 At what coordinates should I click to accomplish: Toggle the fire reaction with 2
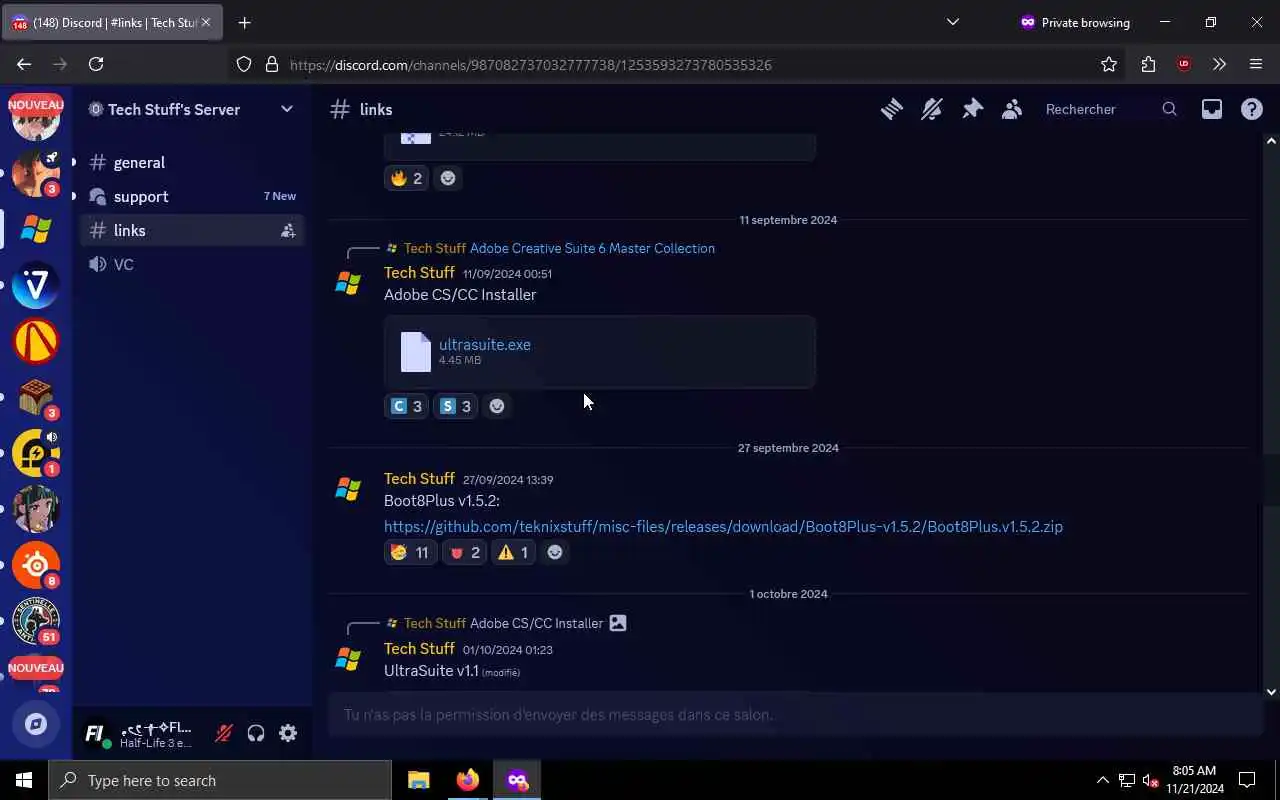407,178
